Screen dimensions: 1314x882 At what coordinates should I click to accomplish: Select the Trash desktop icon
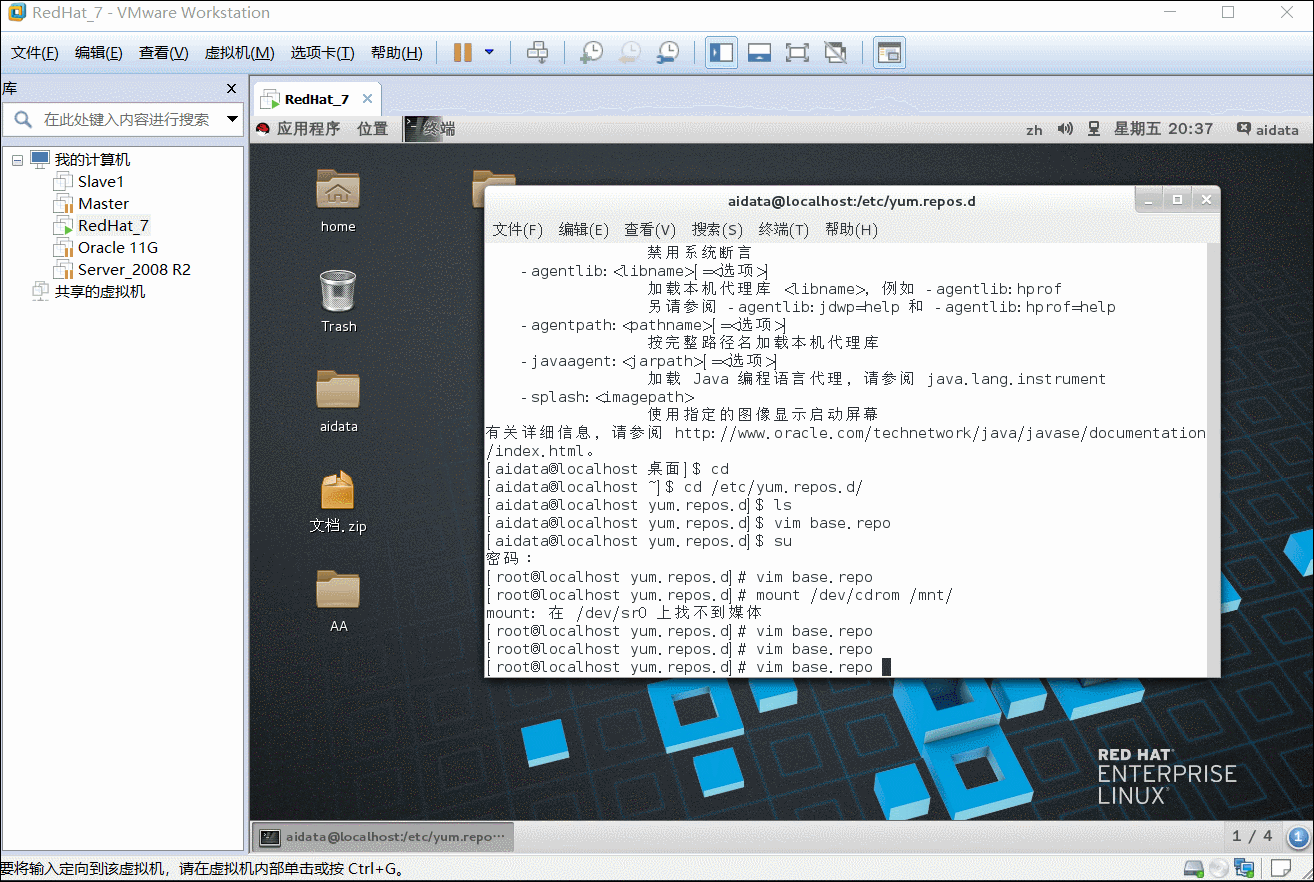[x=339, y=301]
